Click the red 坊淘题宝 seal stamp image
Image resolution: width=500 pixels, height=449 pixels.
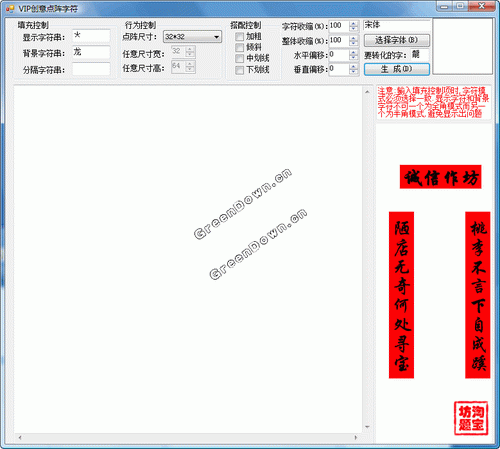[471, 418]
